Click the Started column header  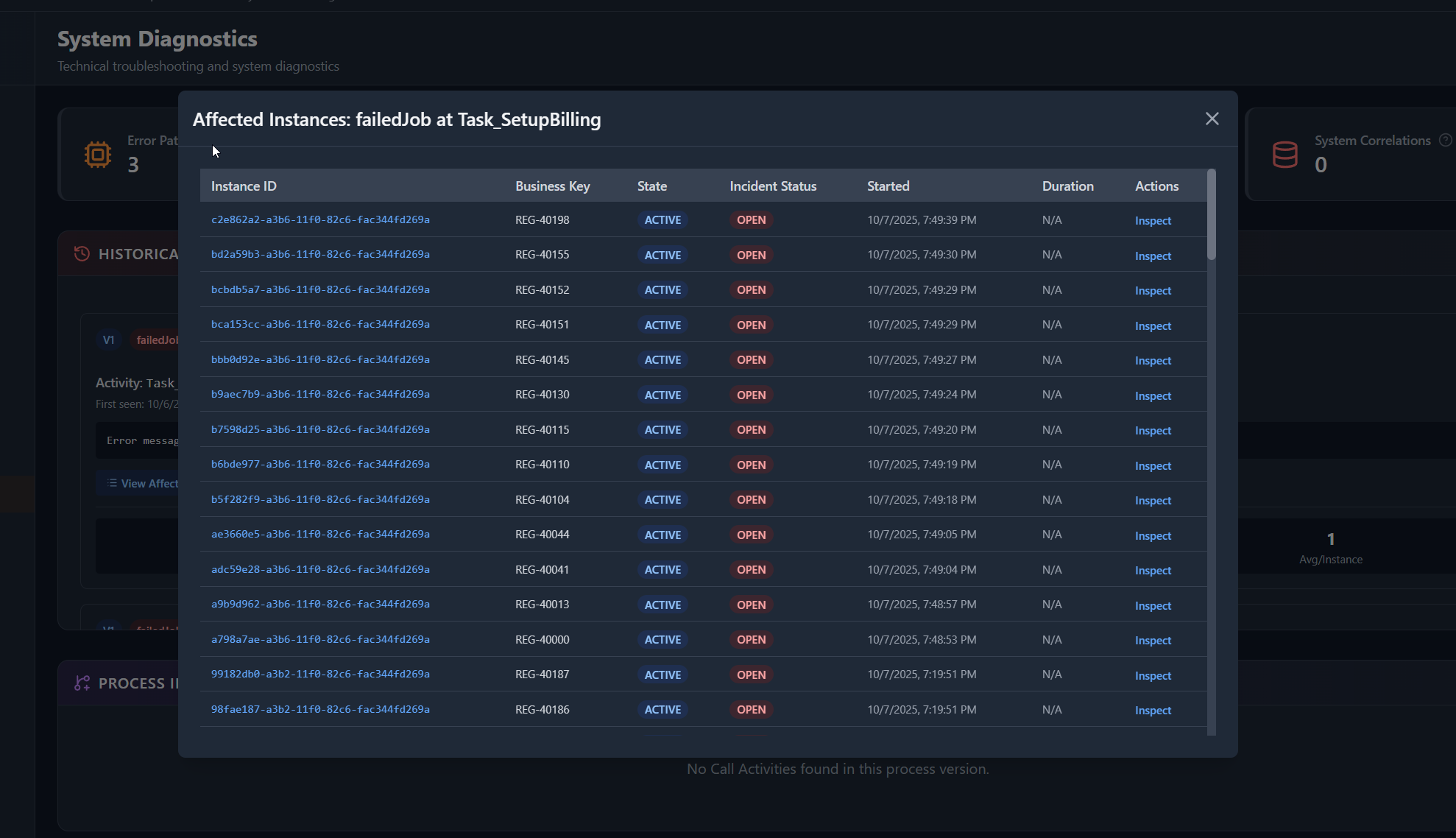click(x=888, y=186)
